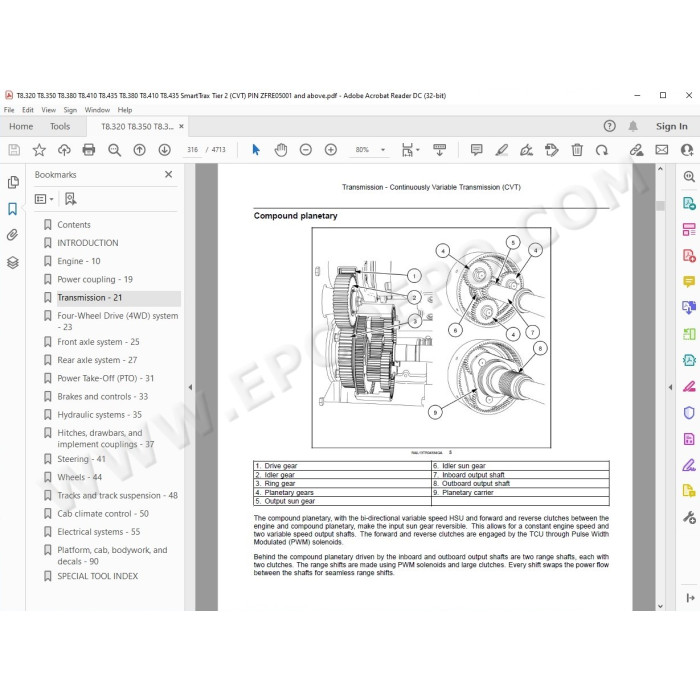Click the stamp tool icon
This screenshot has height=700, width=700.
point(552,150)
